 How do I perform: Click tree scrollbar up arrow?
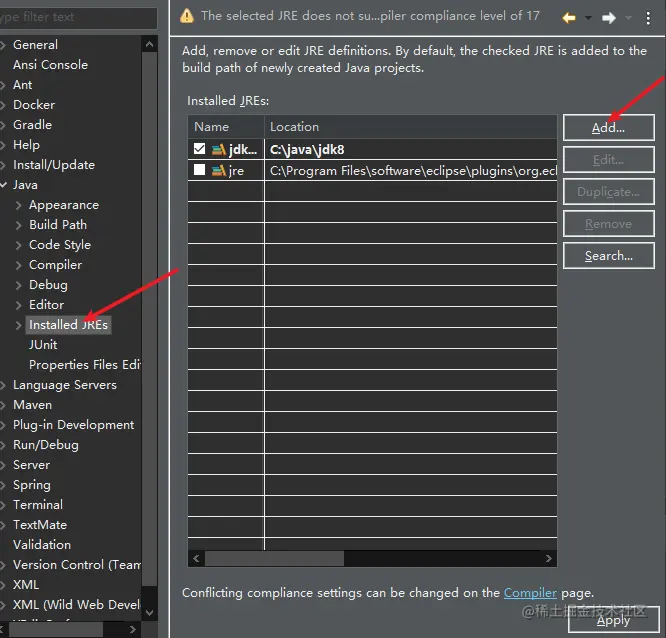click(149, 44)
